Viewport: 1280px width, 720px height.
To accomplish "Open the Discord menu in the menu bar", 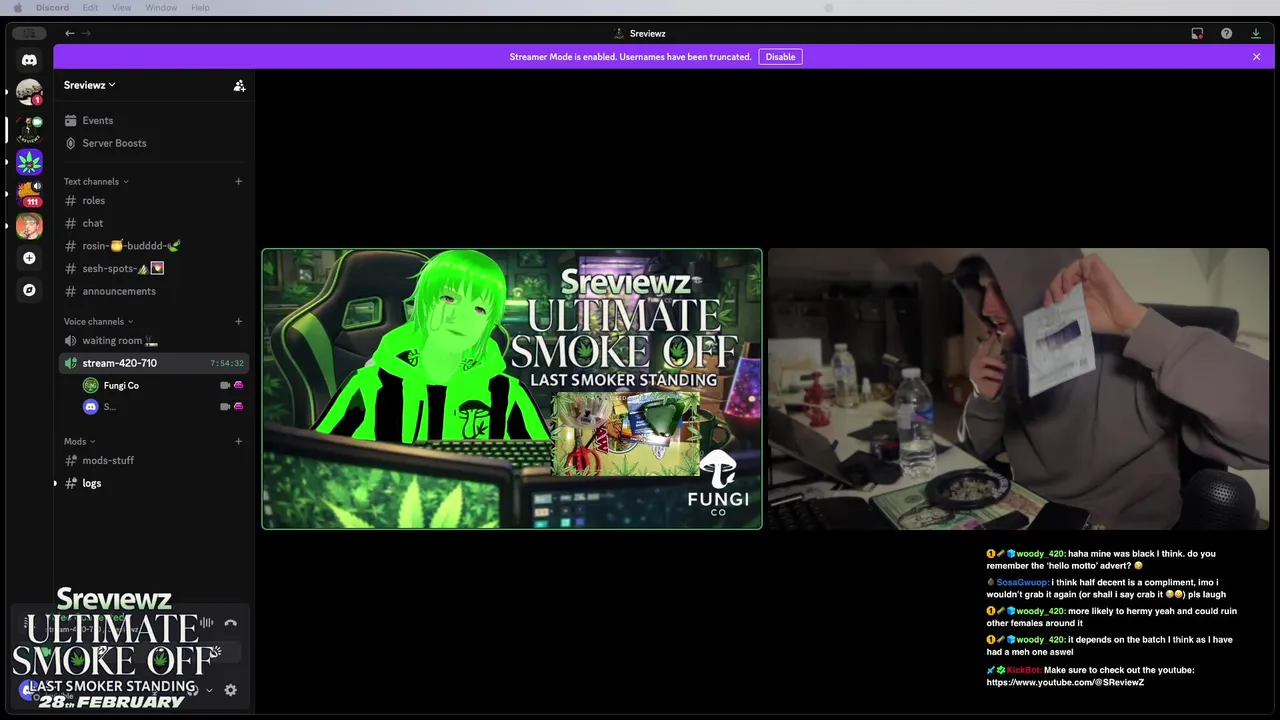I will [52, 8].
